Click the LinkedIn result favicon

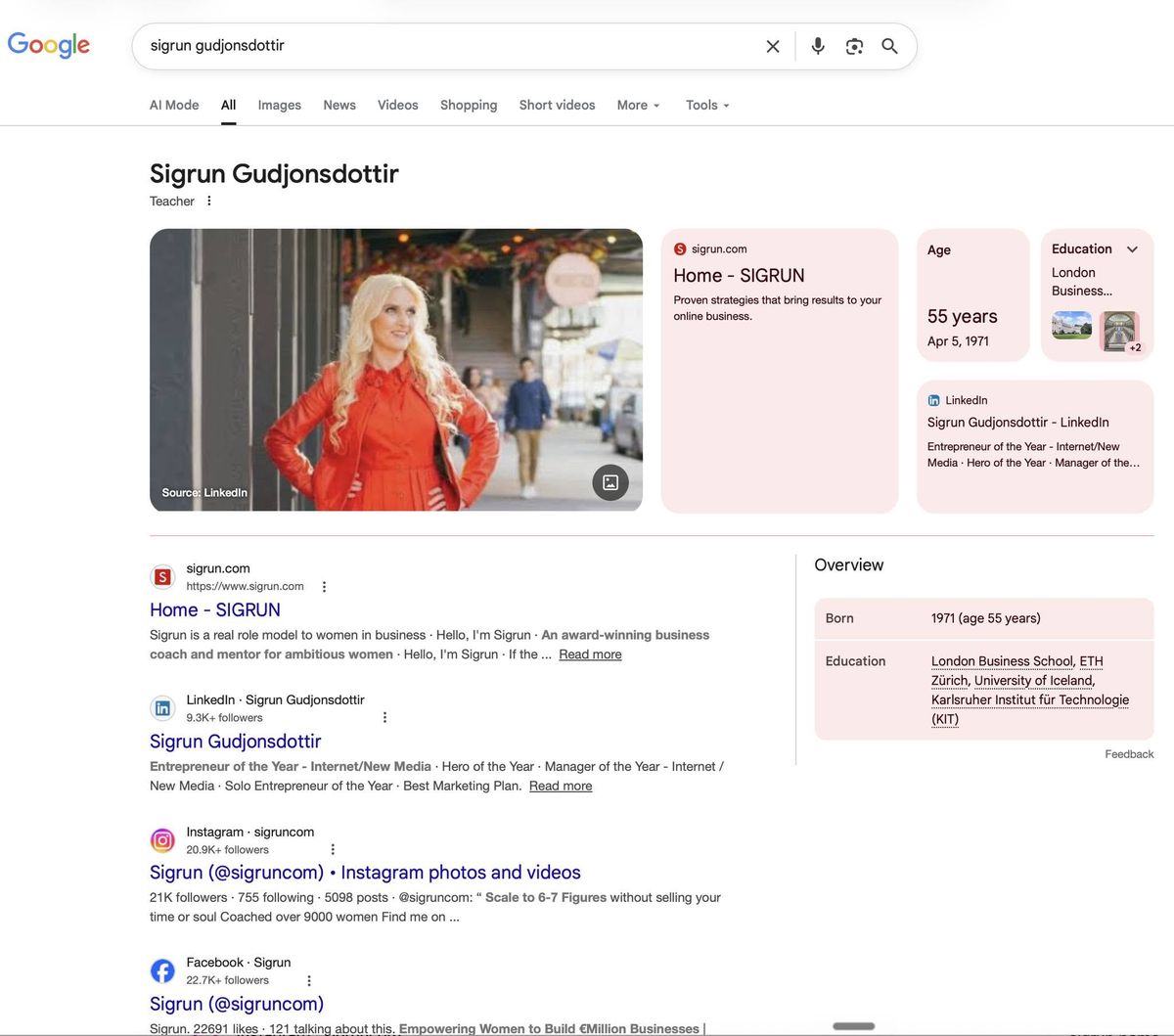[162, 708]
